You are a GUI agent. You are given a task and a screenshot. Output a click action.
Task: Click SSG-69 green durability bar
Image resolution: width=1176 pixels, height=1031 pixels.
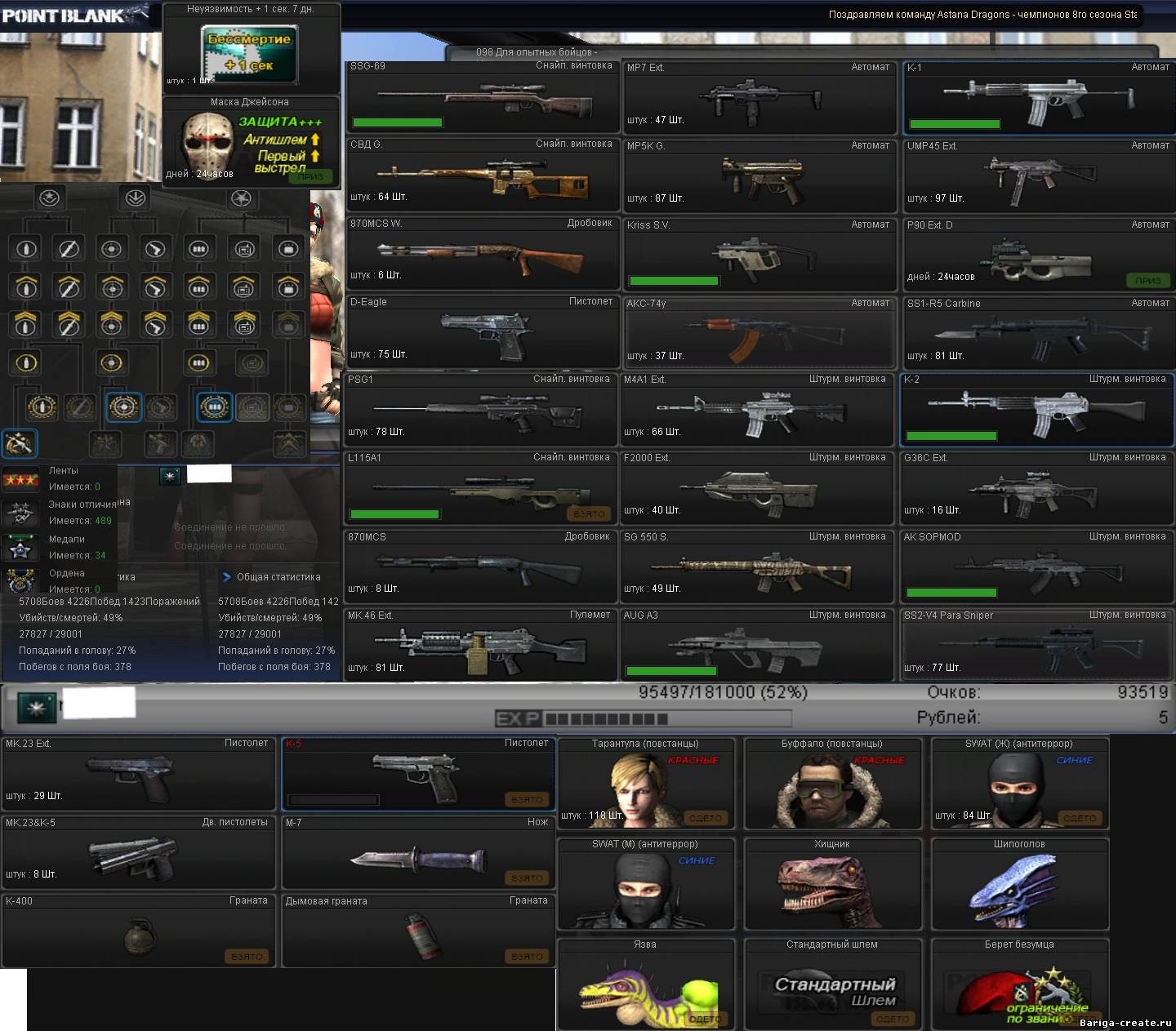398,122
